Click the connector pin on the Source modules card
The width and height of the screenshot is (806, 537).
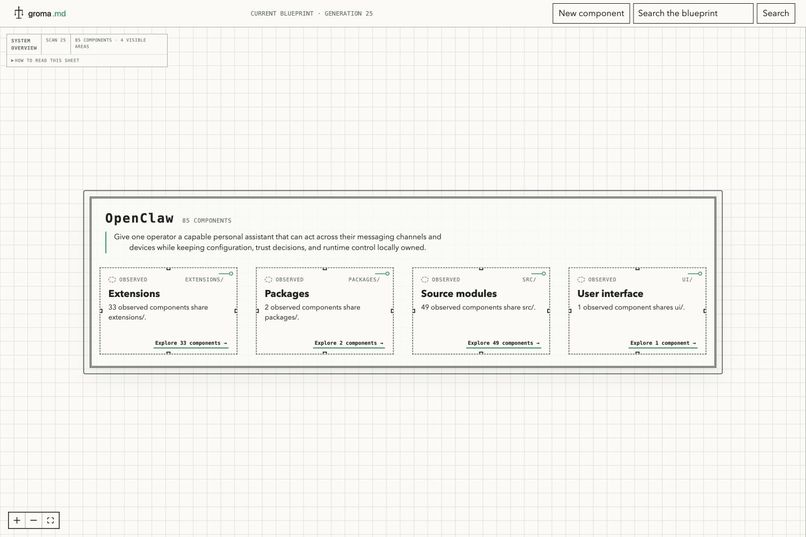coord(539,274)
